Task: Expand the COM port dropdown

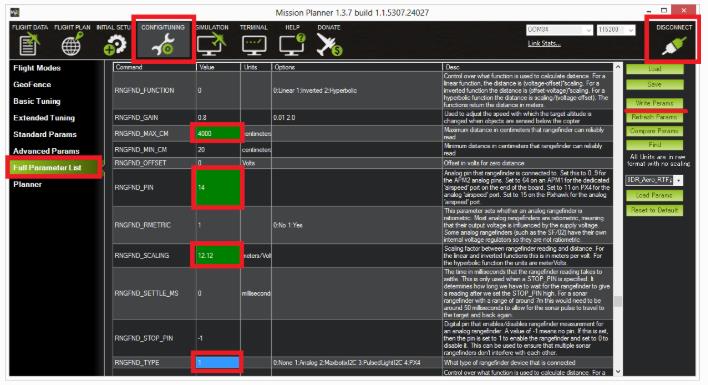Action: click(559, 30)
